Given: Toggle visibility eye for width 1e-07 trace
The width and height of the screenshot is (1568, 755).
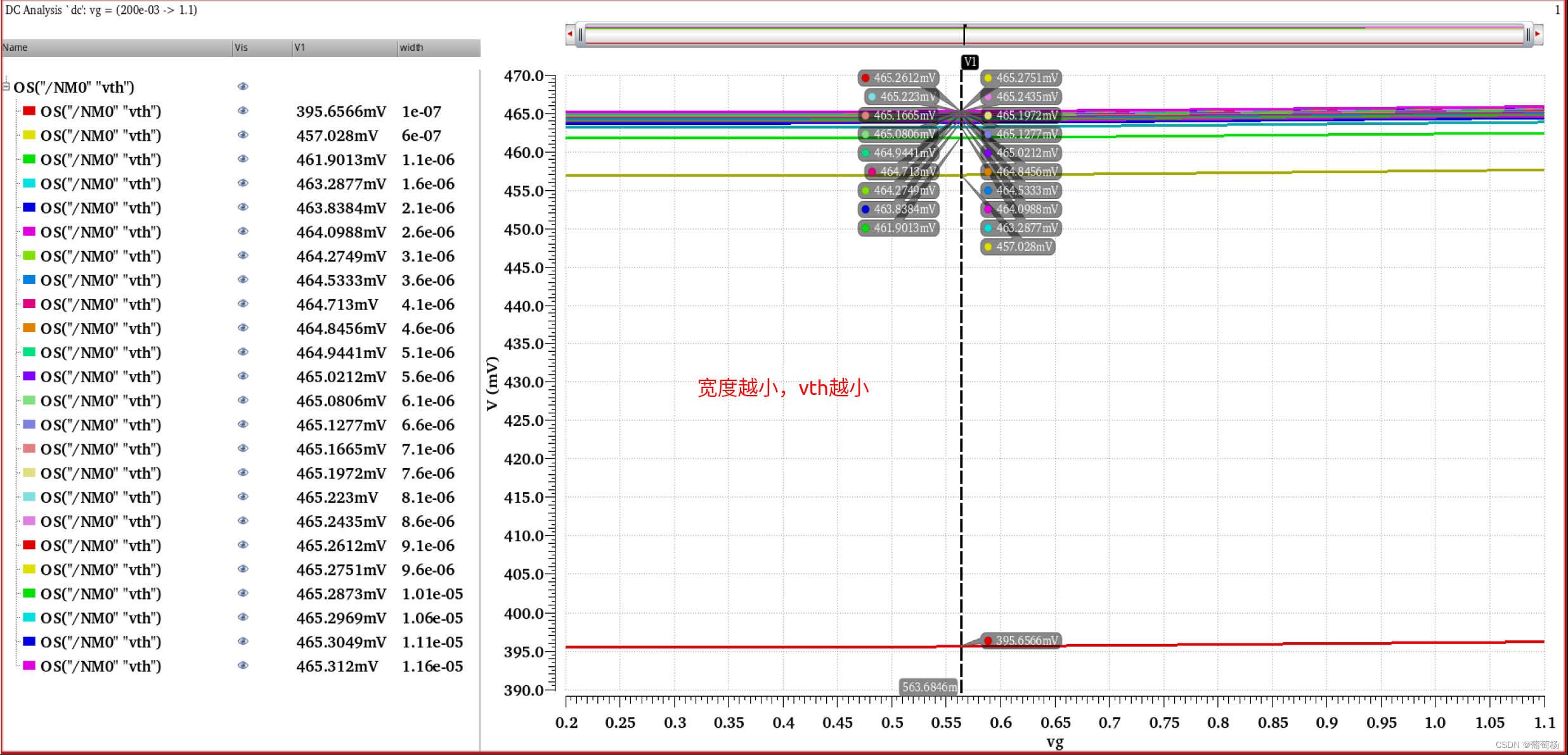Looking at the screenshot, I should pos(242,111).
